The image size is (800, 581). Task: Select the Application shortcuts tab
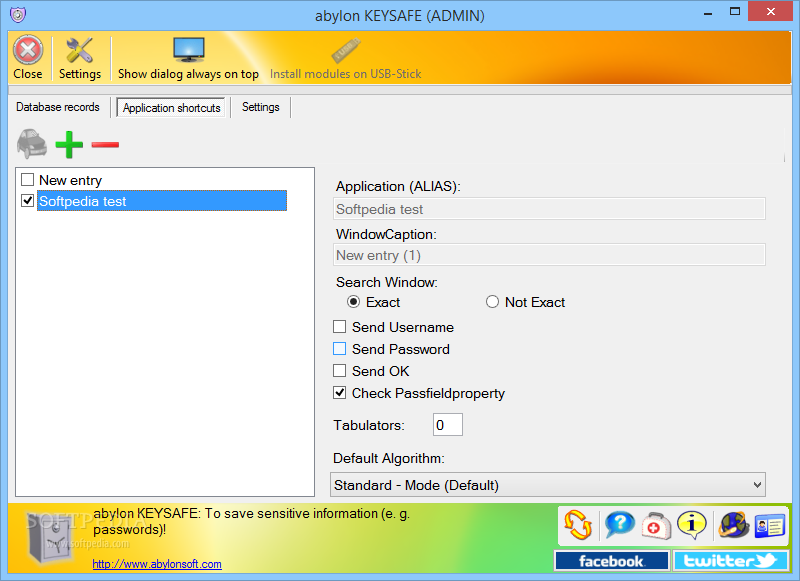tap(171, 108)
